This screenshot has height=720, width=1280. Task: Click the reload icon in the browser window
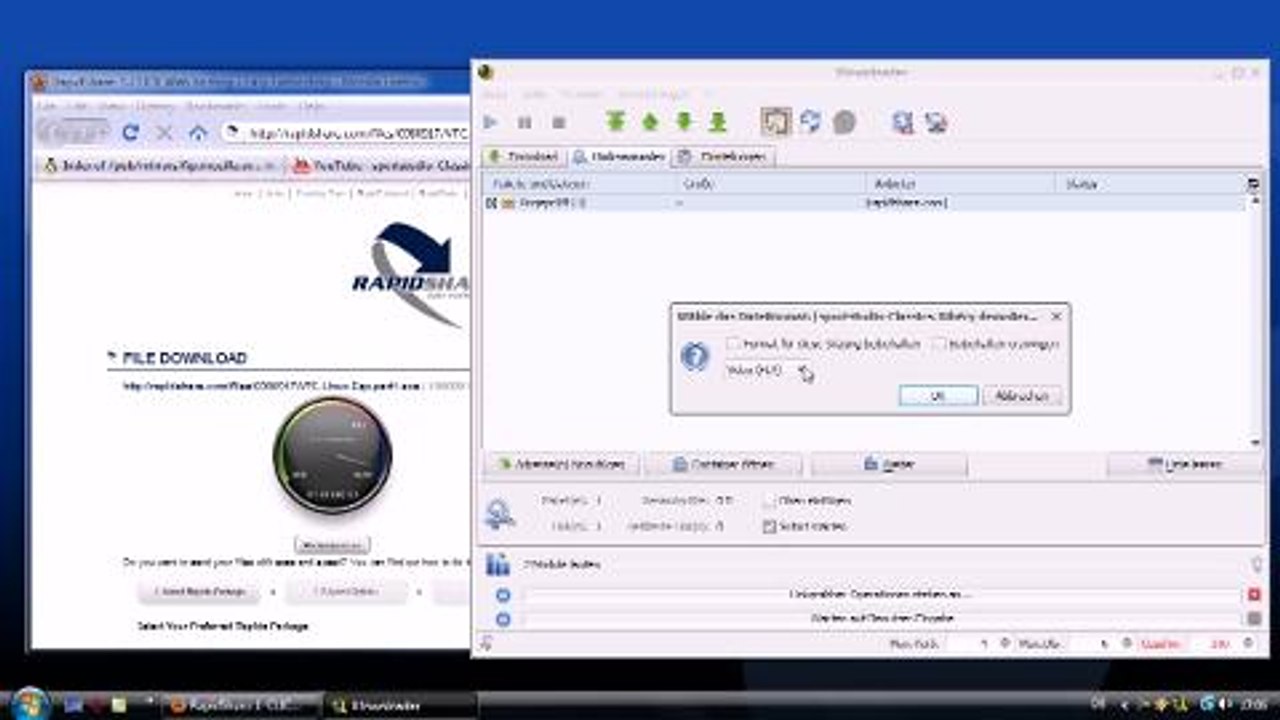130,132
